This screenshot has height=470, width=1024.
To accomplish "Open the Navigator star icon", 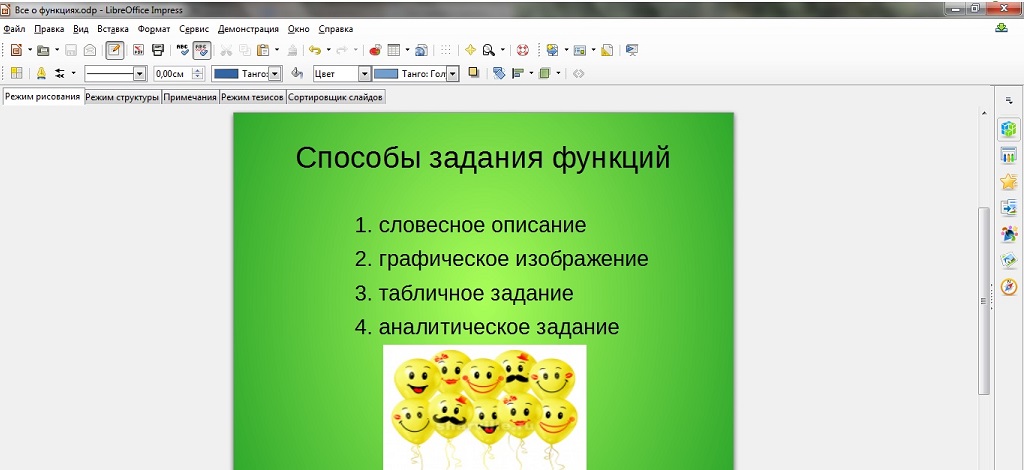I will [470, 50].
